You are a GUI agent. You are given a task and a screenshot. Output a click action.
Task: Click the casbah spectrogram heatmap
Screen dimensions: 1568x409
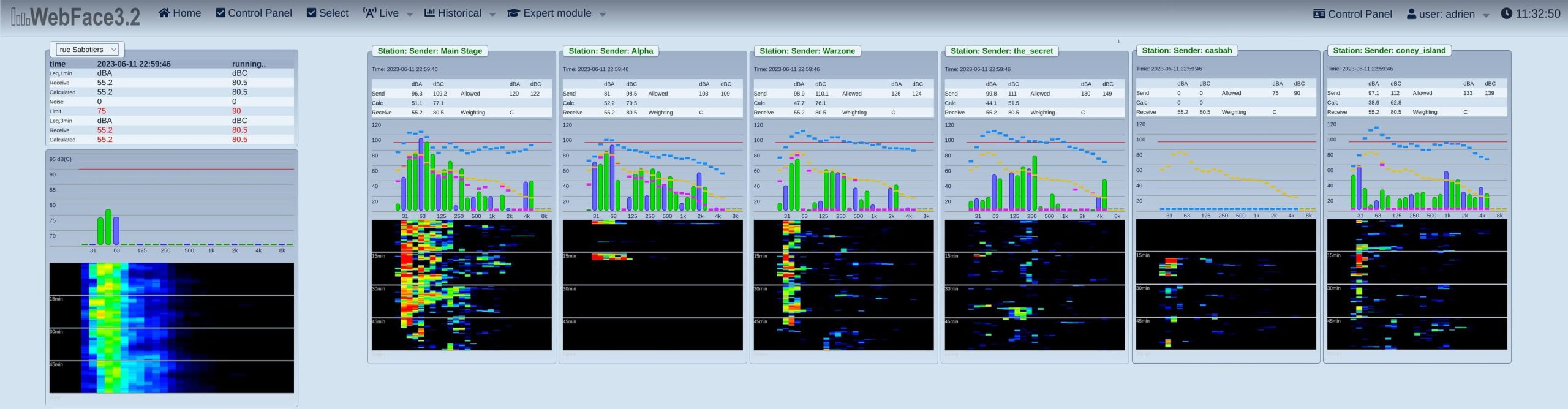coord(1226,284)
